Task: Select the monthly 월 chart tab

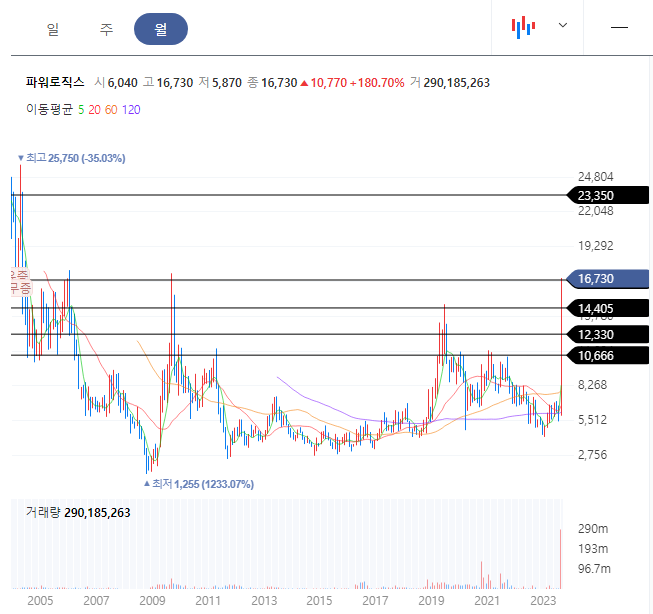Action: click(161, 29)
